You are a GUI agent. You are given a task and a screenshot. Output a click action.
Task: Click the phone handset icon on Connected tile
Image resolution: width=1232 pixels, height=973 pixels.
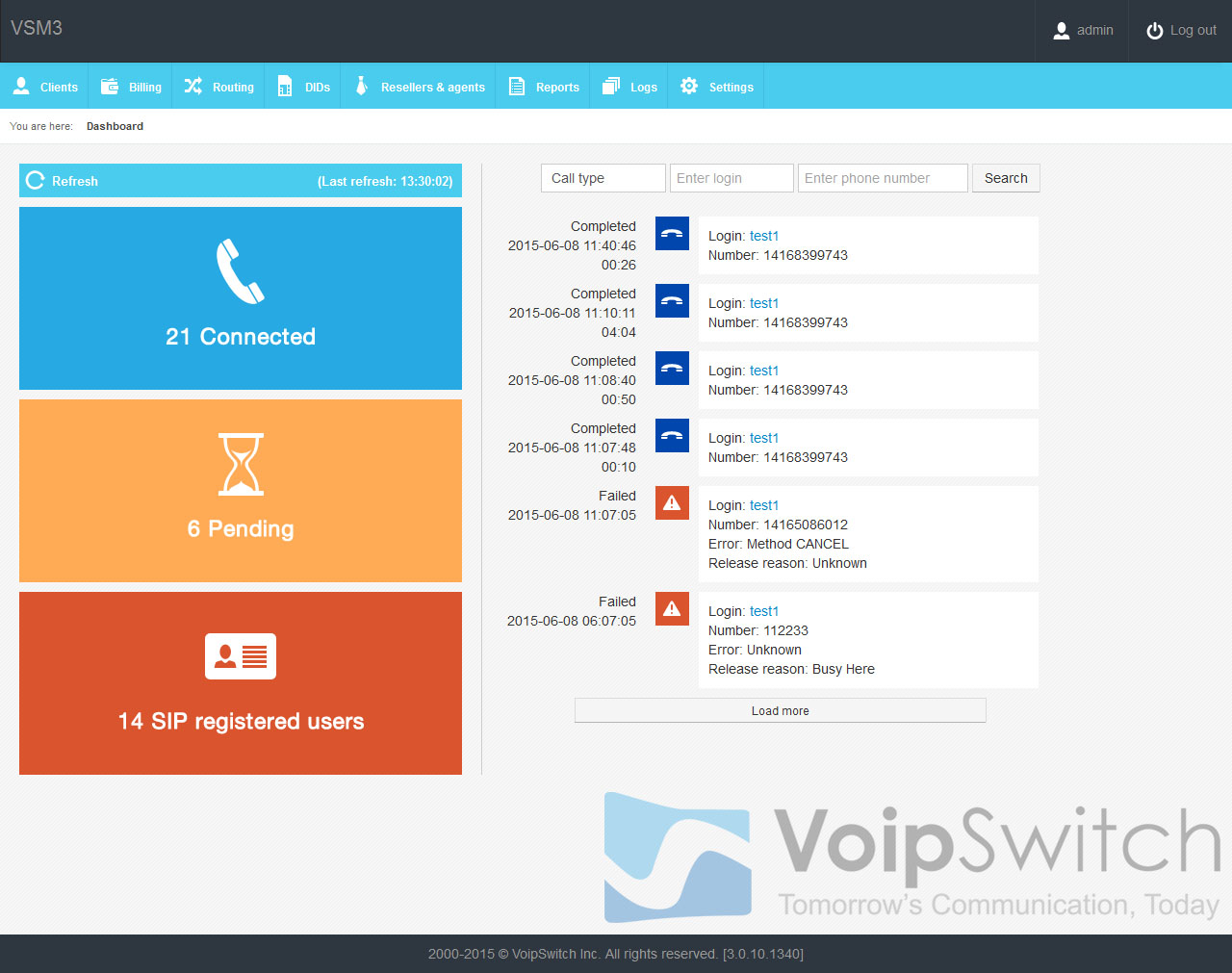point(240,271)
